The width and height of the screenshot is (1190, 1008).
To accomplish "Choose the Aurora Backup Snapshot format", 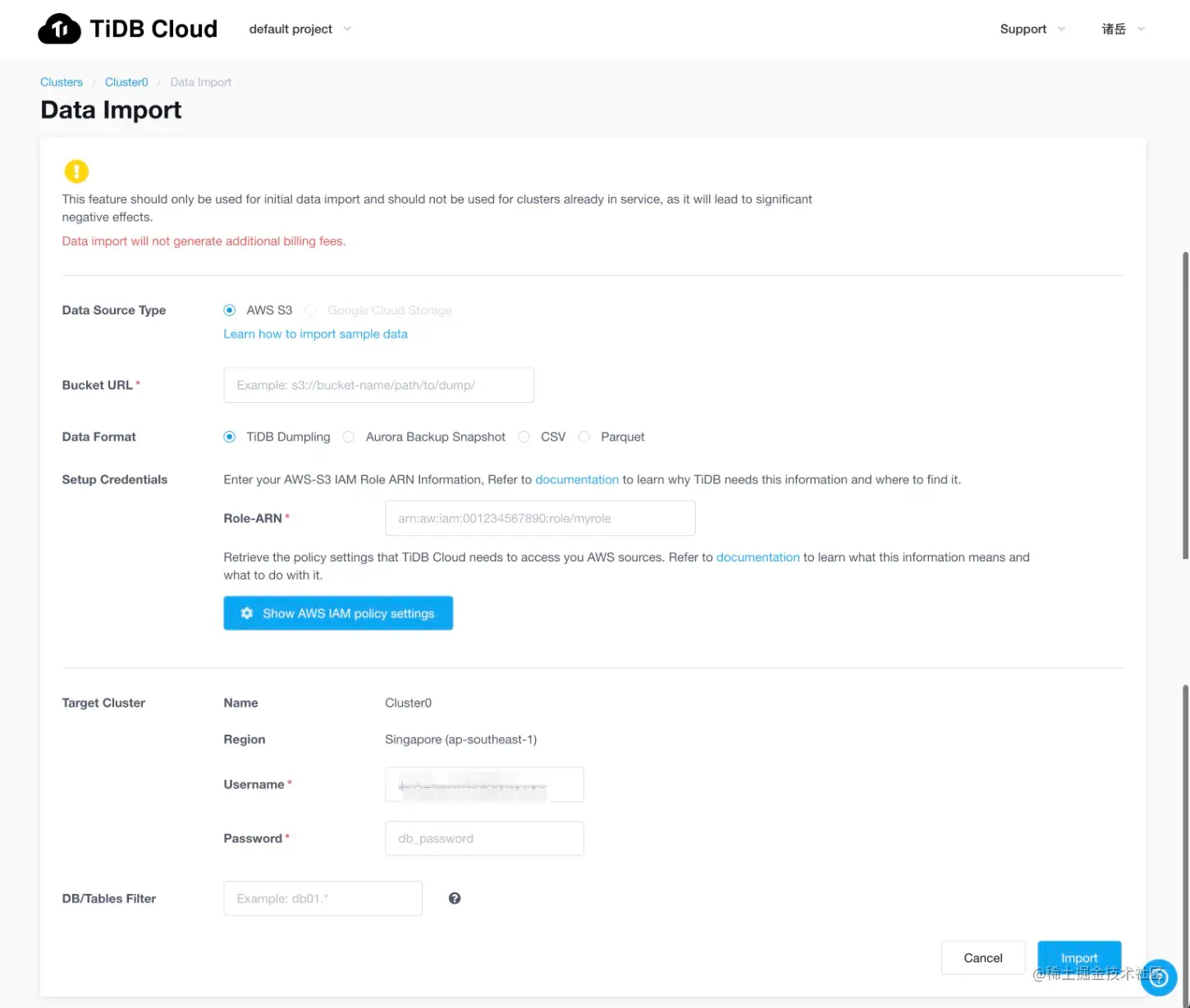I will pos(349,437).
